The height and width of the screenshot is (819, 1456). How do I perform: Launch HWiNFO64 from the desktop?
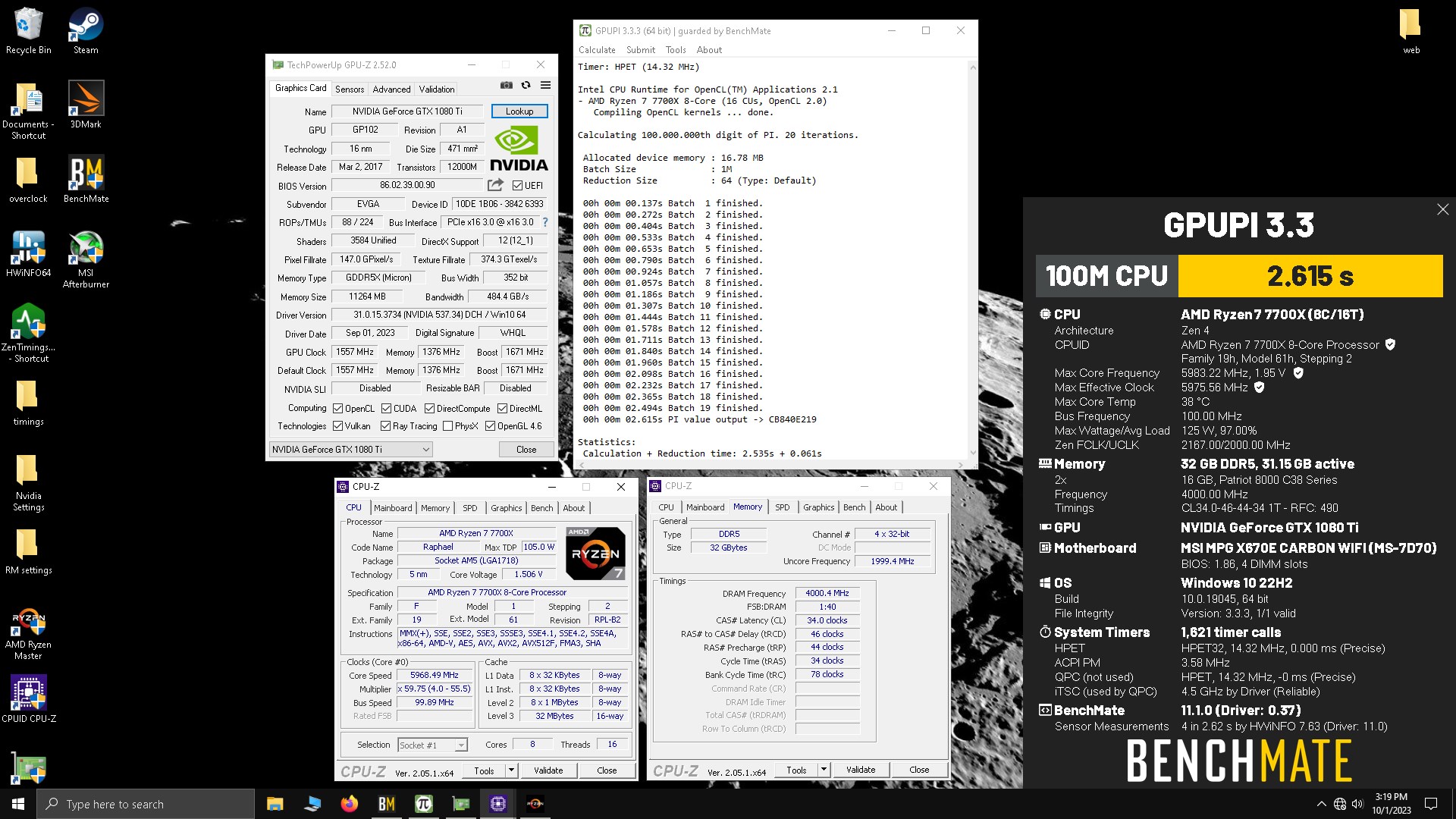(28, 254)
